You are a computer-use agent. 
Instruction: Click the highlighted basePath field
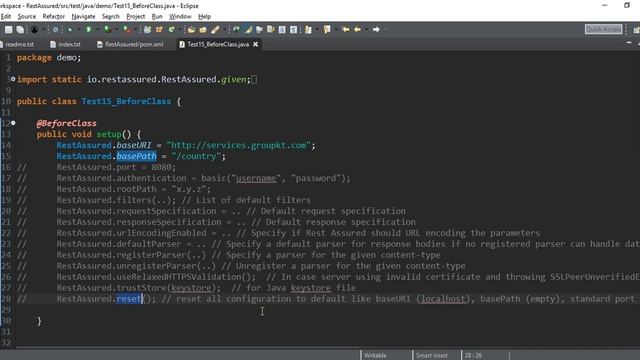(136, 156)
